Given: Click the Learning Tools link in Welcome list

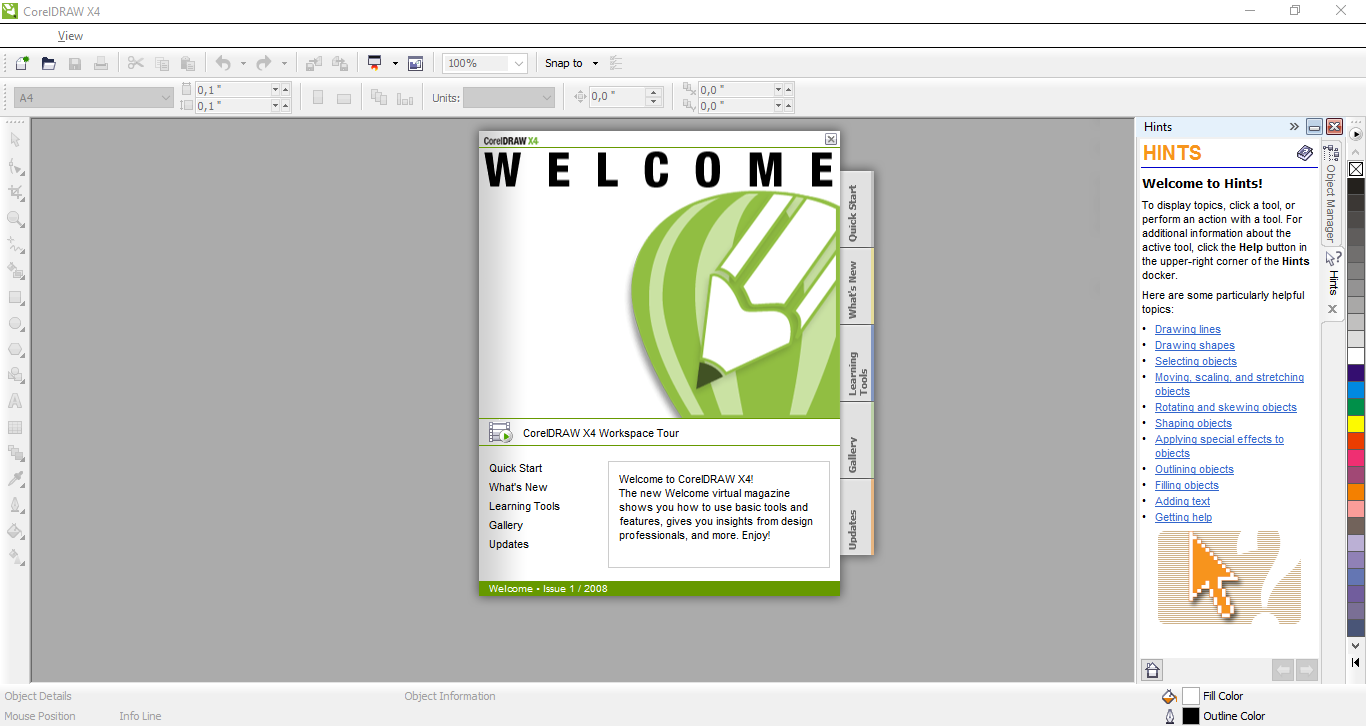Looking at the screenshot, I should 524,506.
